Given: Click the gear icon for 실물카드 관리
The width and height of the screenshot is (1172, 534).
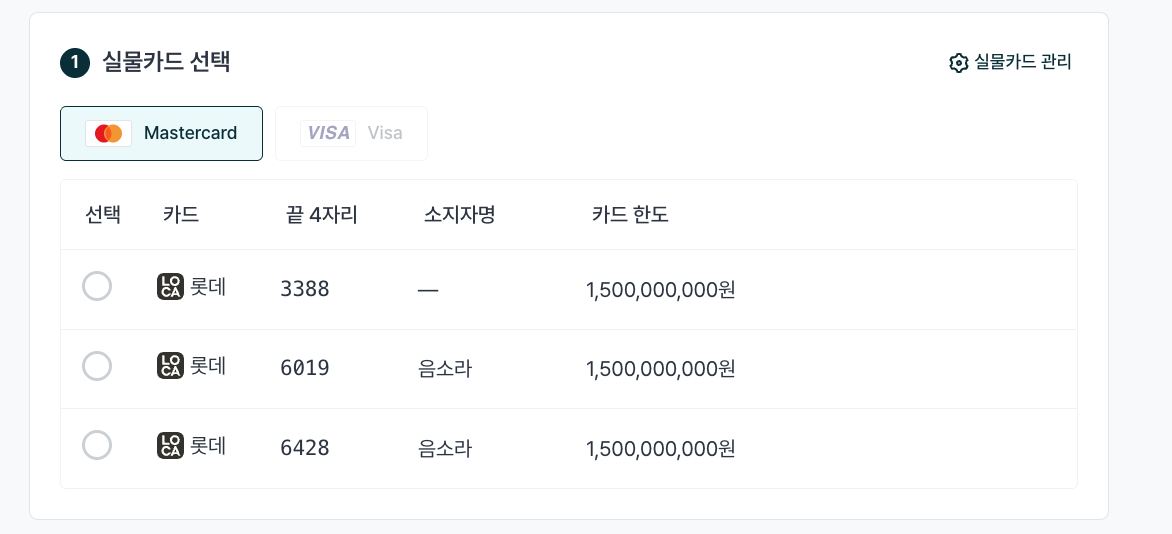Looking at the screenshot, I should pyautogui.click(x=958, y=63).
